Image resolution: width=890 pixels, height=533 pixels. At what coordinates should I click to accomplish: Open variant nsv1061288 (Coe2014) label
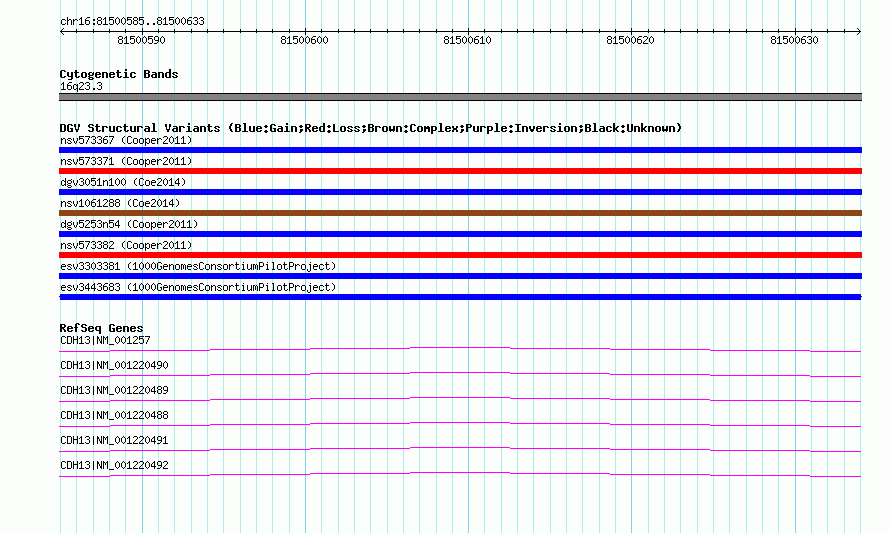pos(120,203)
